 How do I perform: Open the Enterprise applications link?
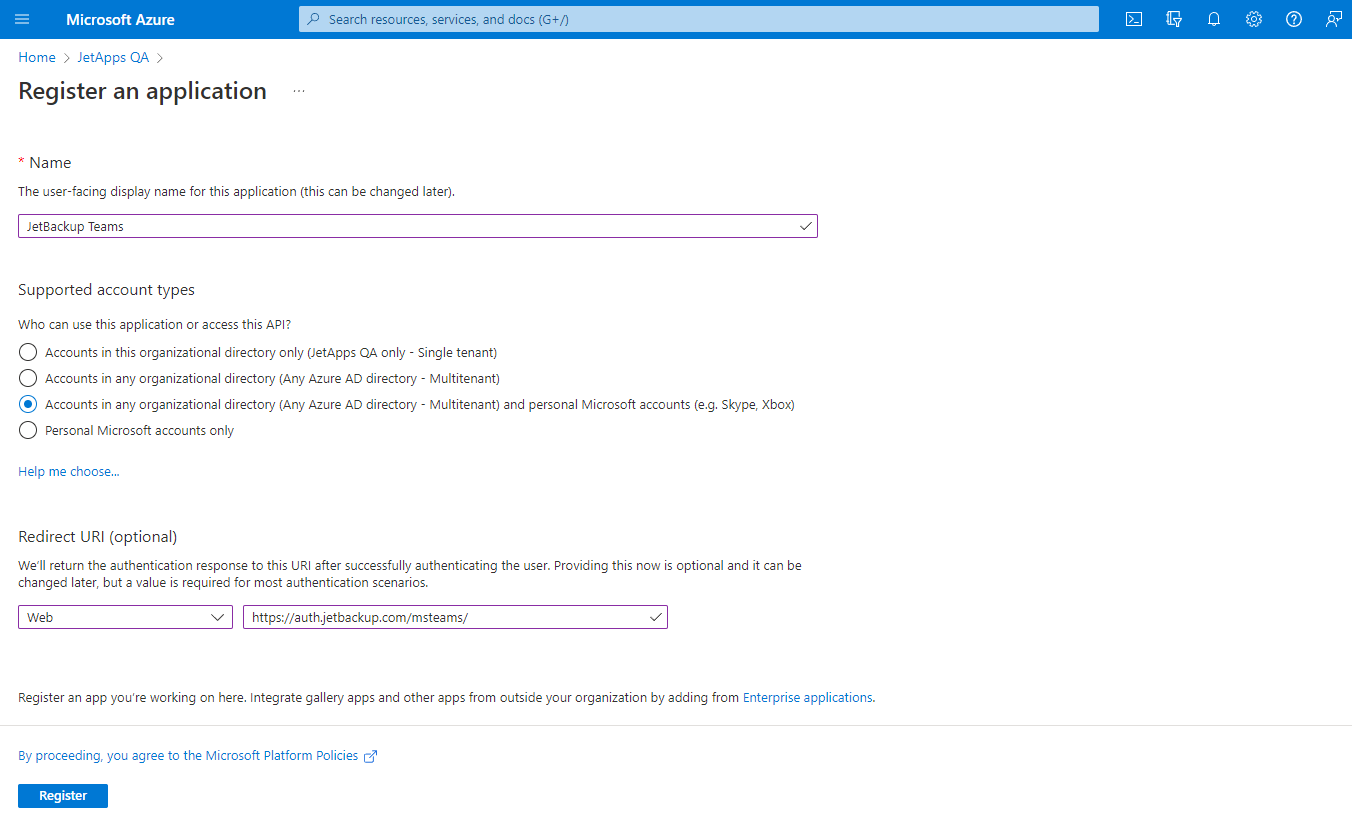click(807, 697)
